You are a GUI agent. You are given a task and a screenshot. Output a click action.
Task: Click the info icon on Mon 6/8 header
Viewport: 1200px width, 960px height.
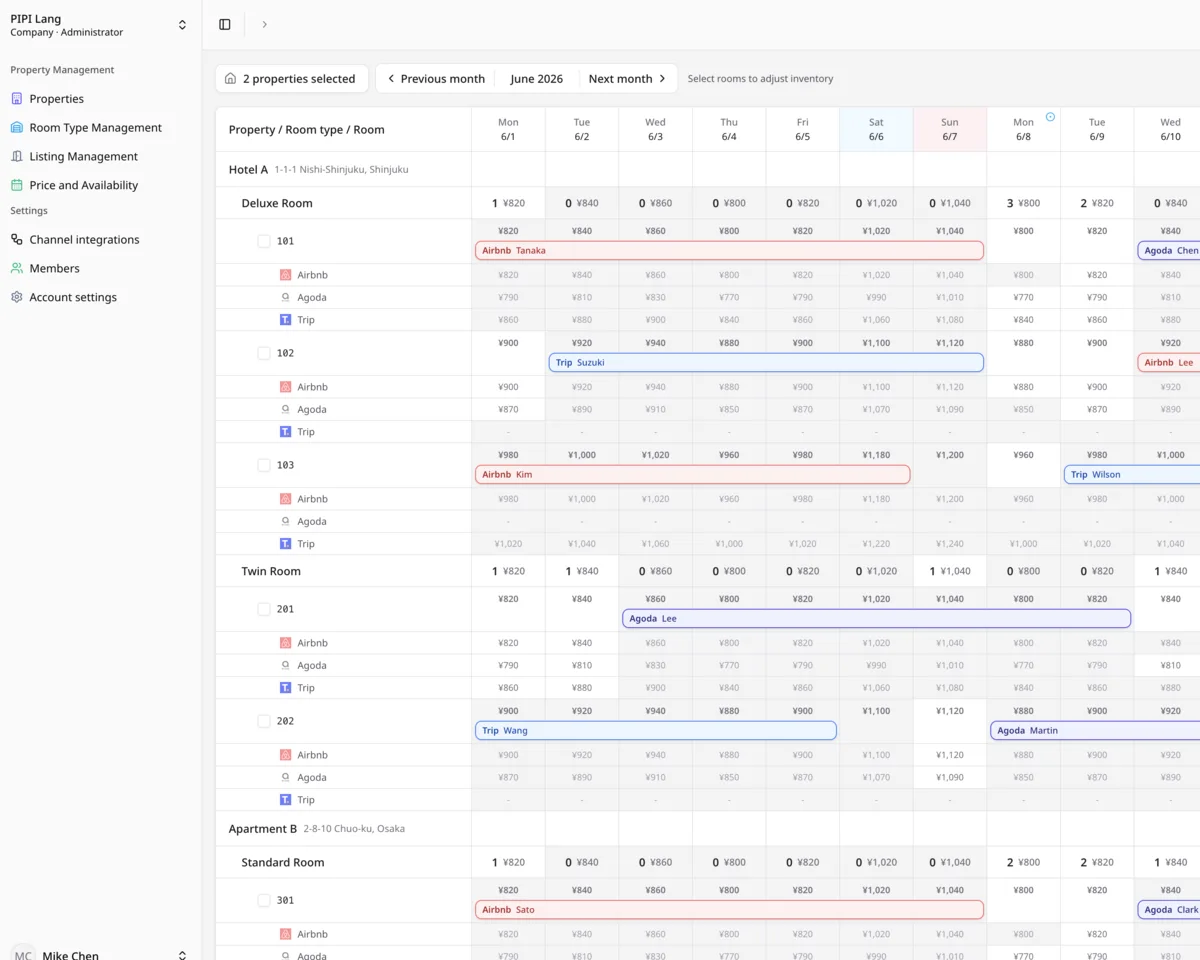pos(1050,117)
